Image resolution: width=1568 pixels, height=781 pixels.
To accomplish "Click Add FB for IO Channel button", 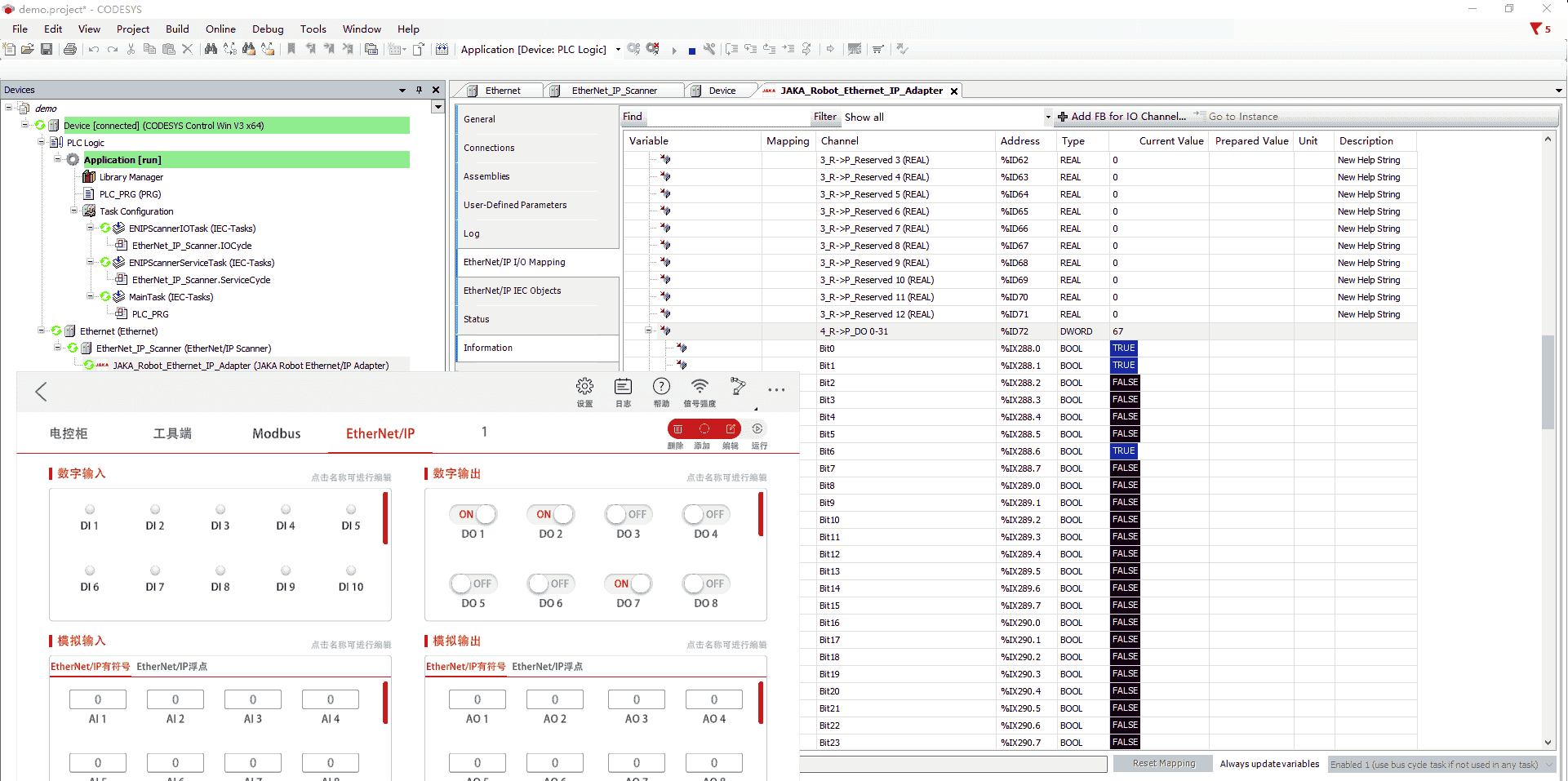I will coord(1122,118).
